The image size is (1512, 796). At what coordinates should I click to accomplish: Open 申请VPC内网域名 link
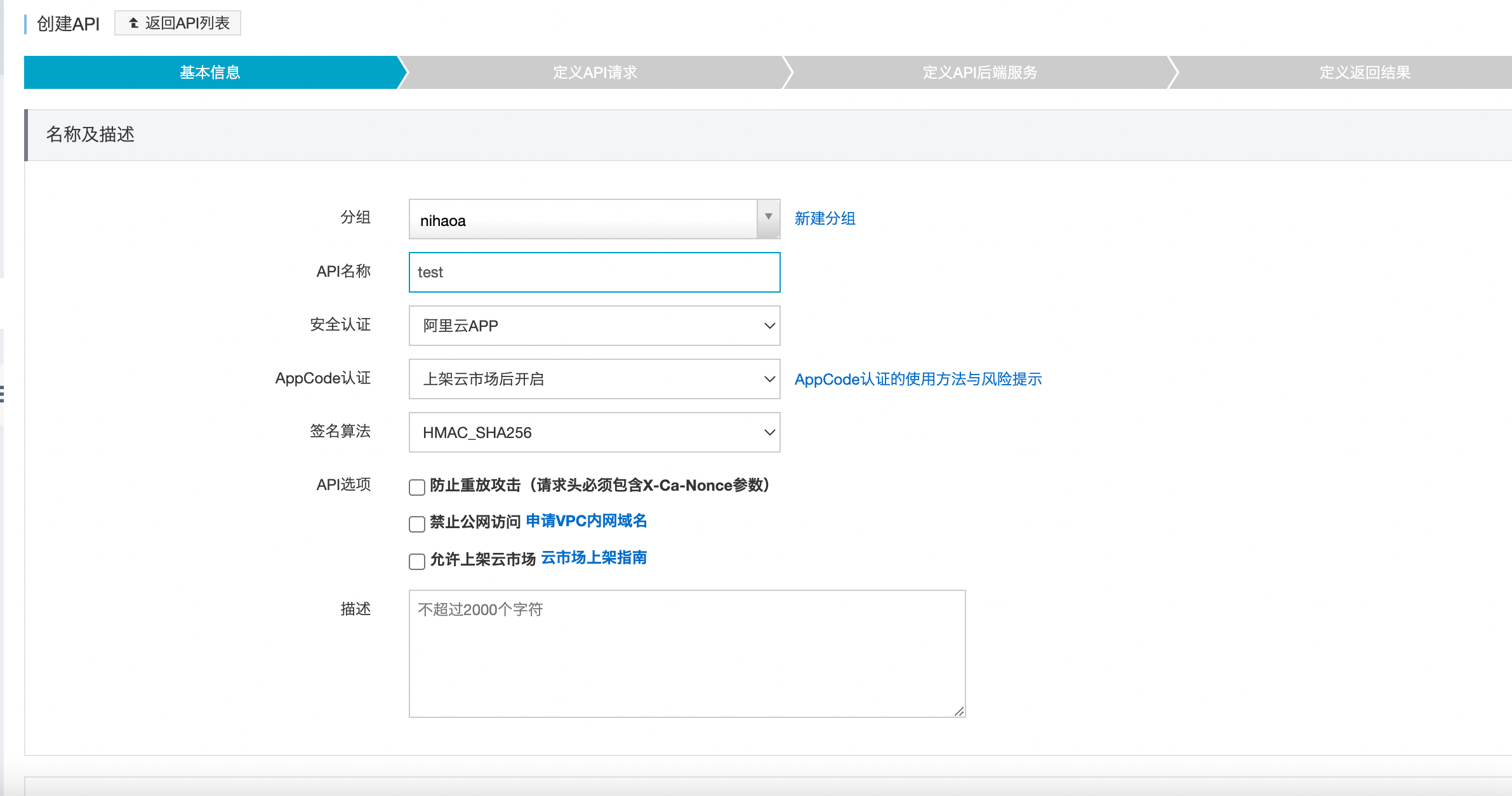point(587,521)
